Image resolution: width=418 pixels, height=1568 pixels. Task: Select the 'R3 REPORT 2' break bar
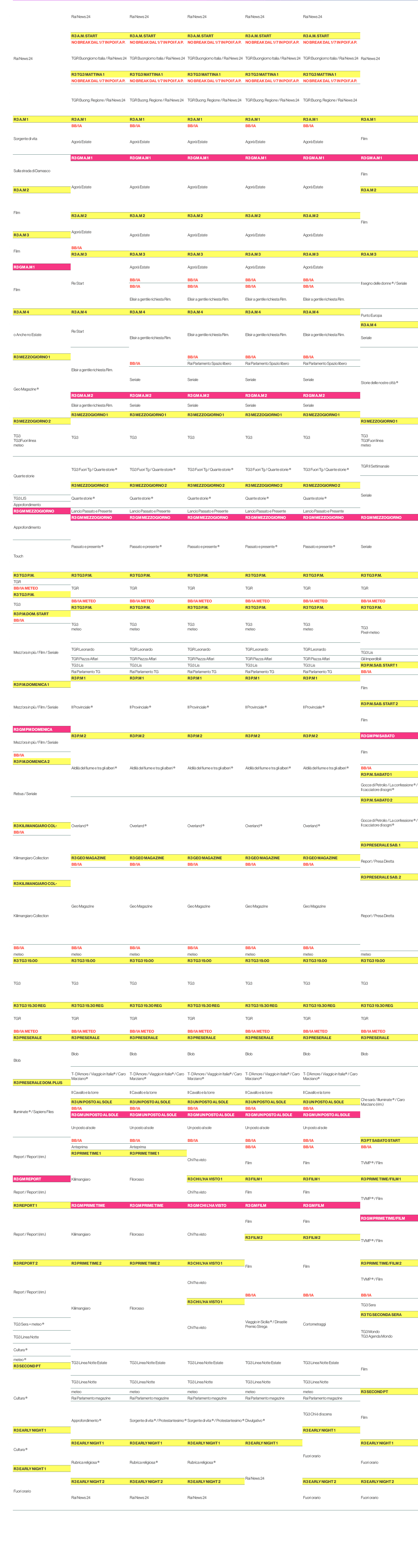[41, 1263]
